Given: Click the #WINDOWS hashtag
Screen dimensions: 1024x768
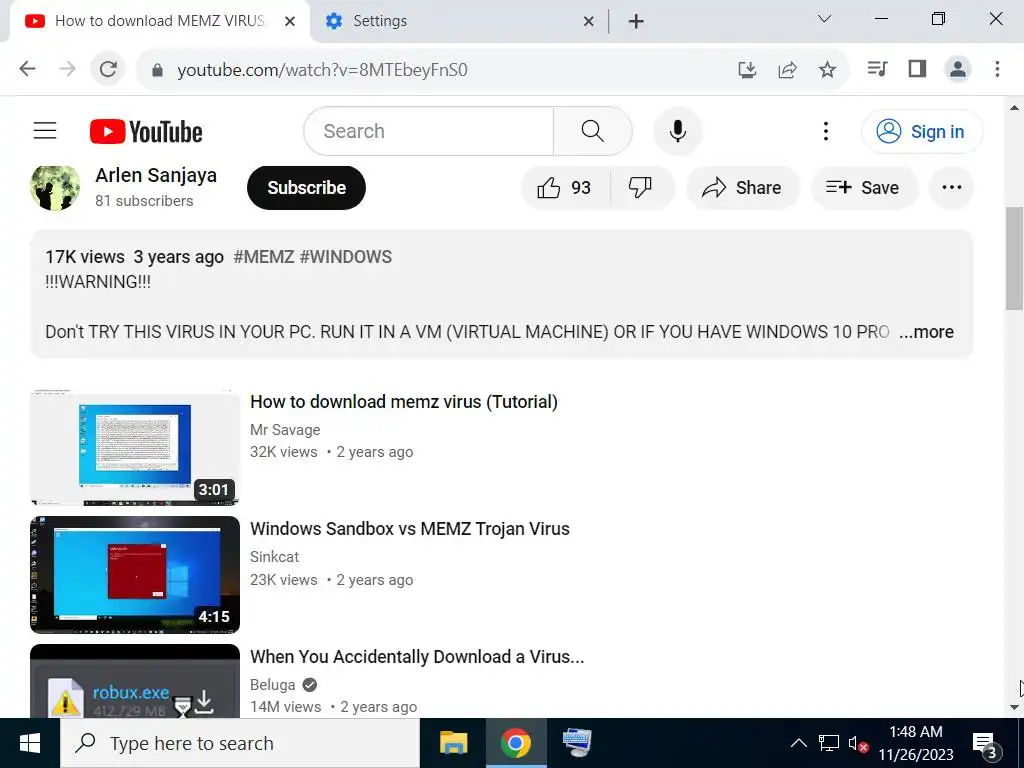Looking at the screenshot, I should click(345, 257).
